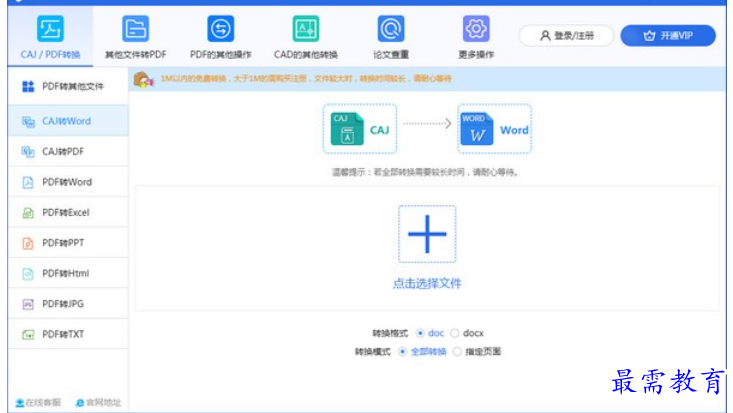Switch to 其他文件转PDF tab label

pyautogui.click(x=136, y=55)
